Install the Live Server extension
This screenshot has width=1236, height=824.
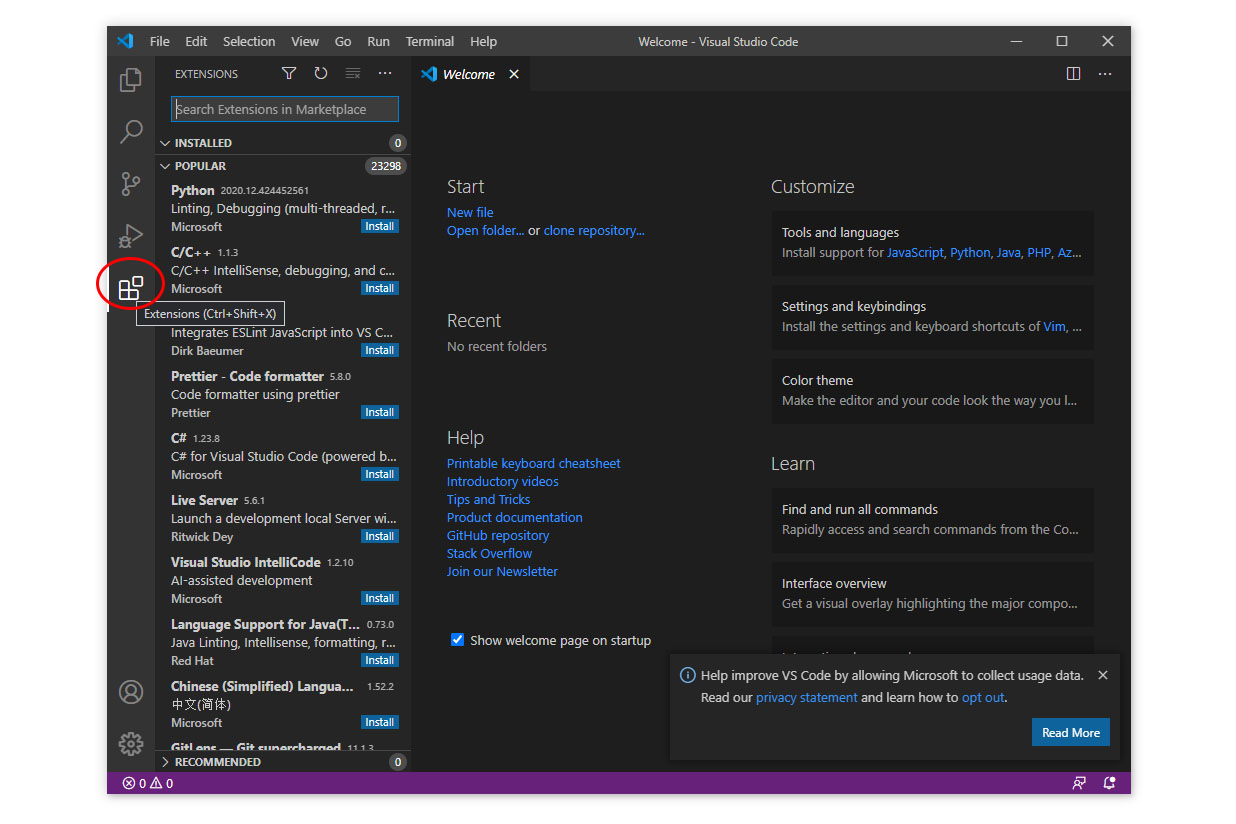(x=380, y=537)
